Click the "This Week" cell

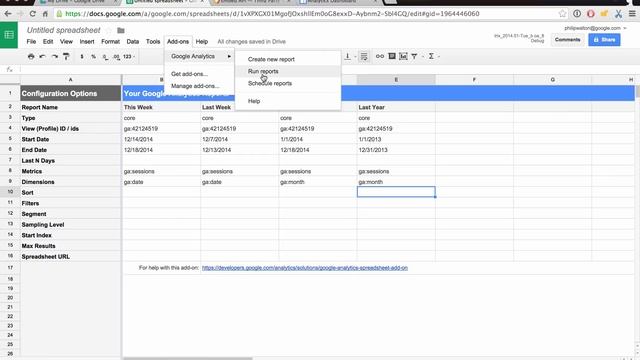161,107
